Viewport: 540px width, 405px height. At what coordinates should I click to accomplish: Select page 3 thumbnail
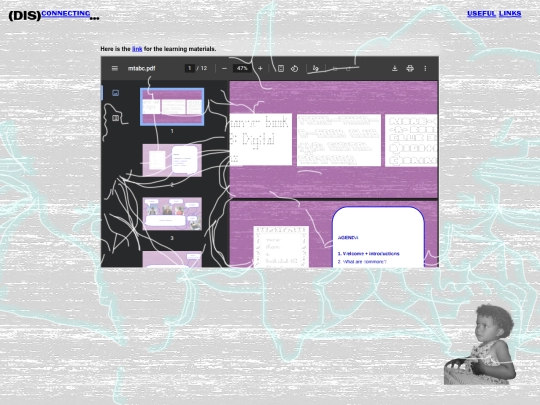pos(172,214)
